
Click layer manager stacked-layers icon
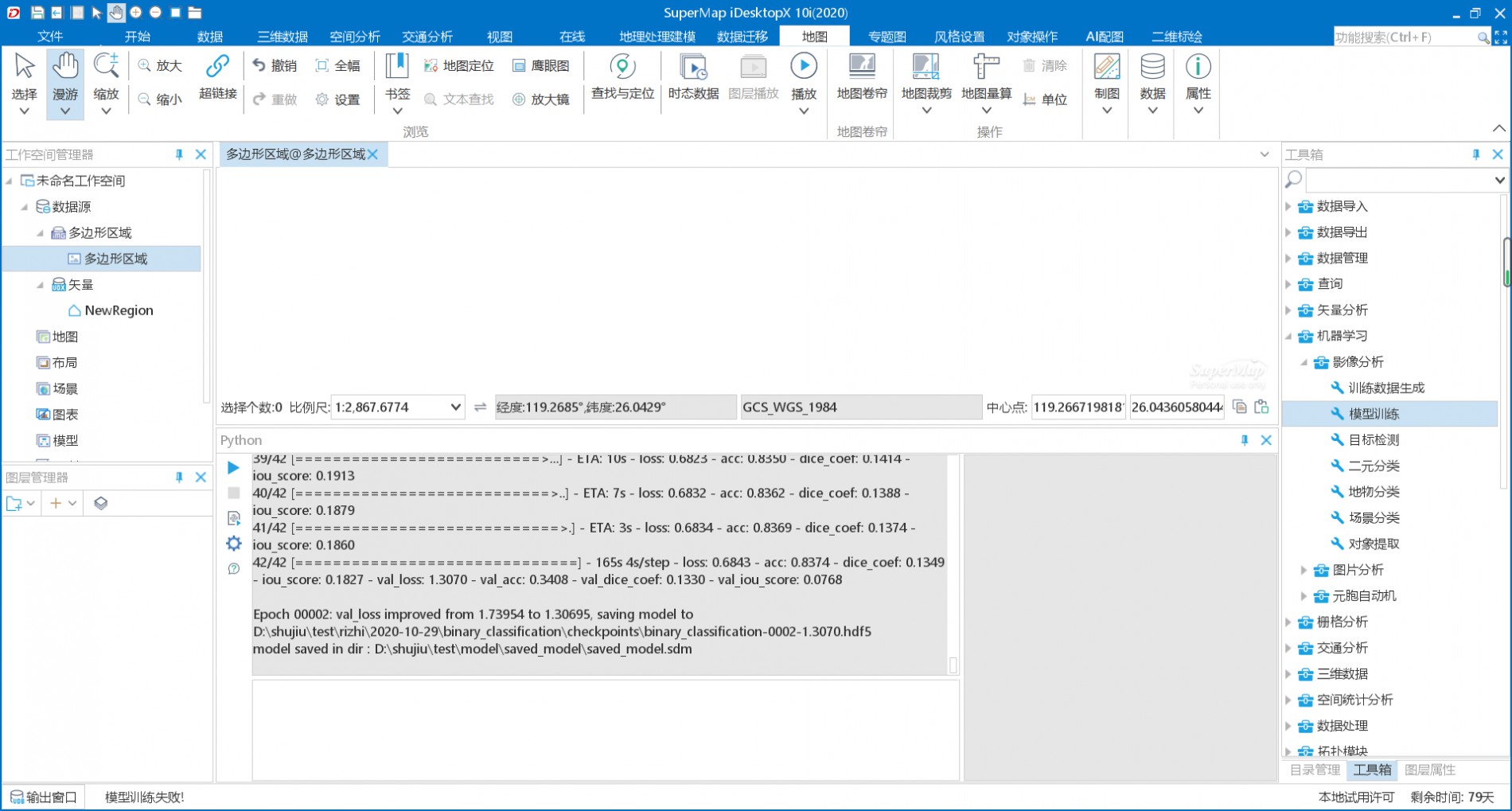[x=100, y=503]
